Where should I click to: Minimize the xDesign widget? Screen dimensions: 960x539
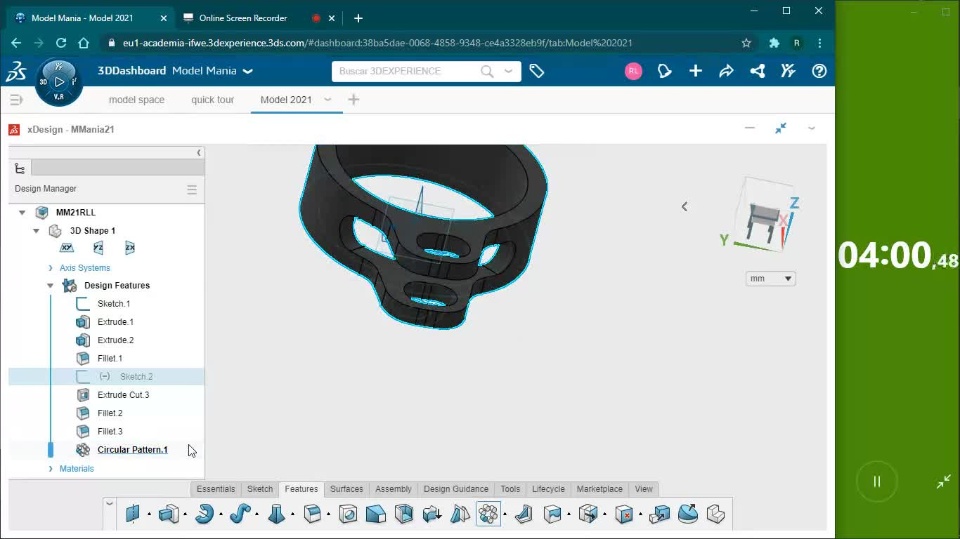(x=750, y=129)
